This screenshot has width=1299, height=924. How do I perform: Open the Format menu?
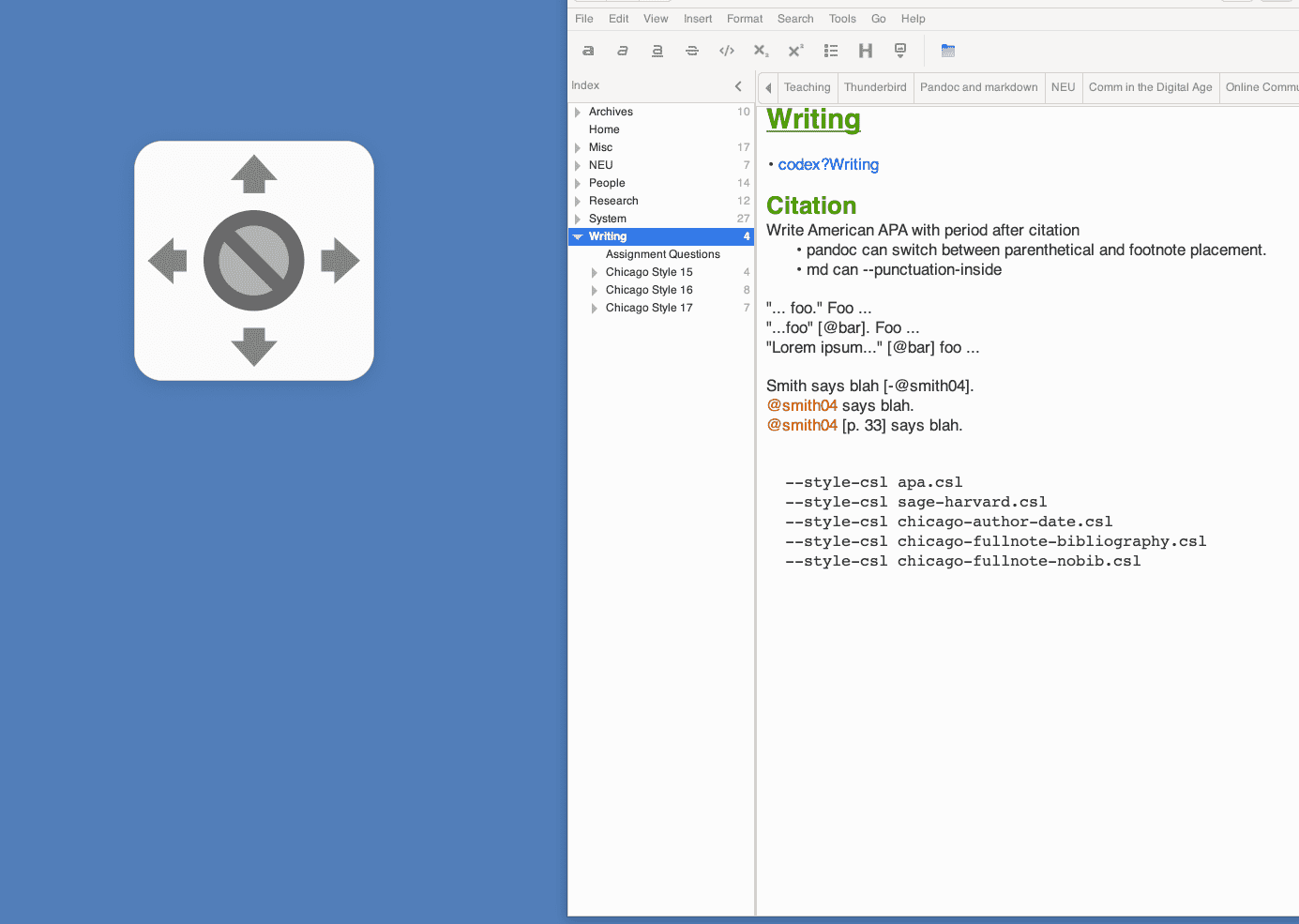pyautogui.click(x=745, y=19)
